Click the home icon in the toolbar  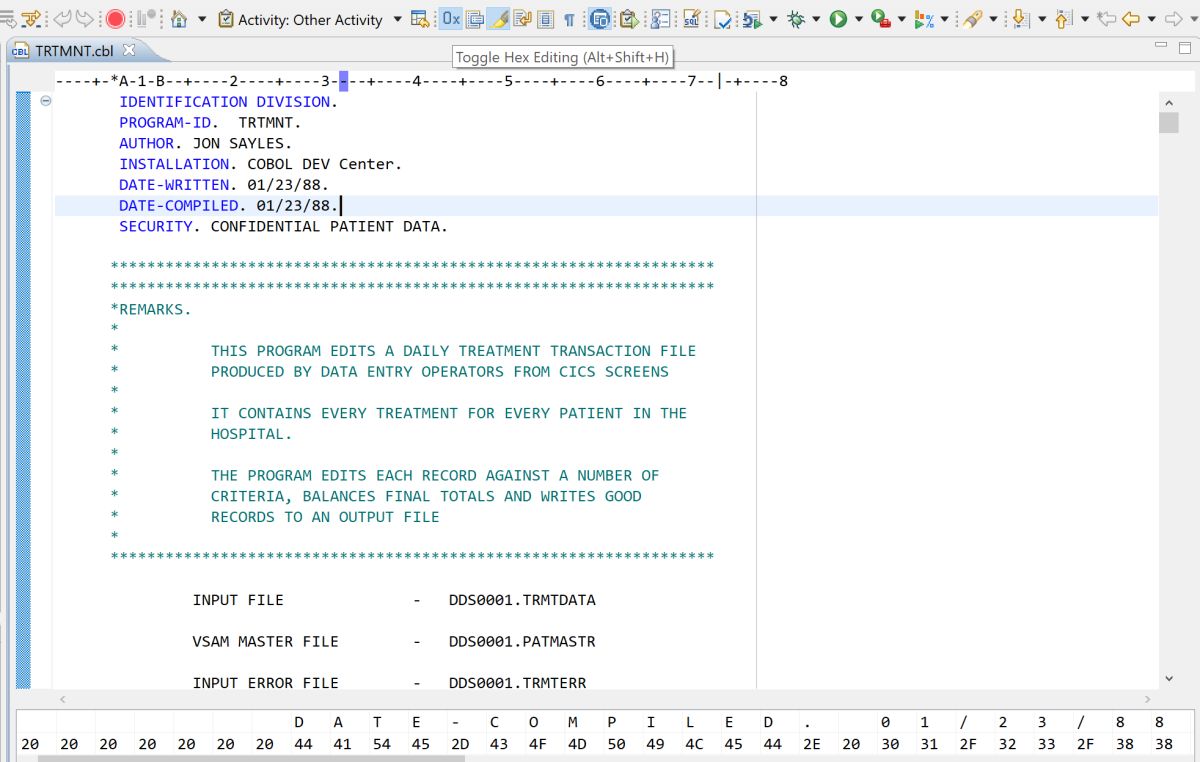click(x=179, y=19)
